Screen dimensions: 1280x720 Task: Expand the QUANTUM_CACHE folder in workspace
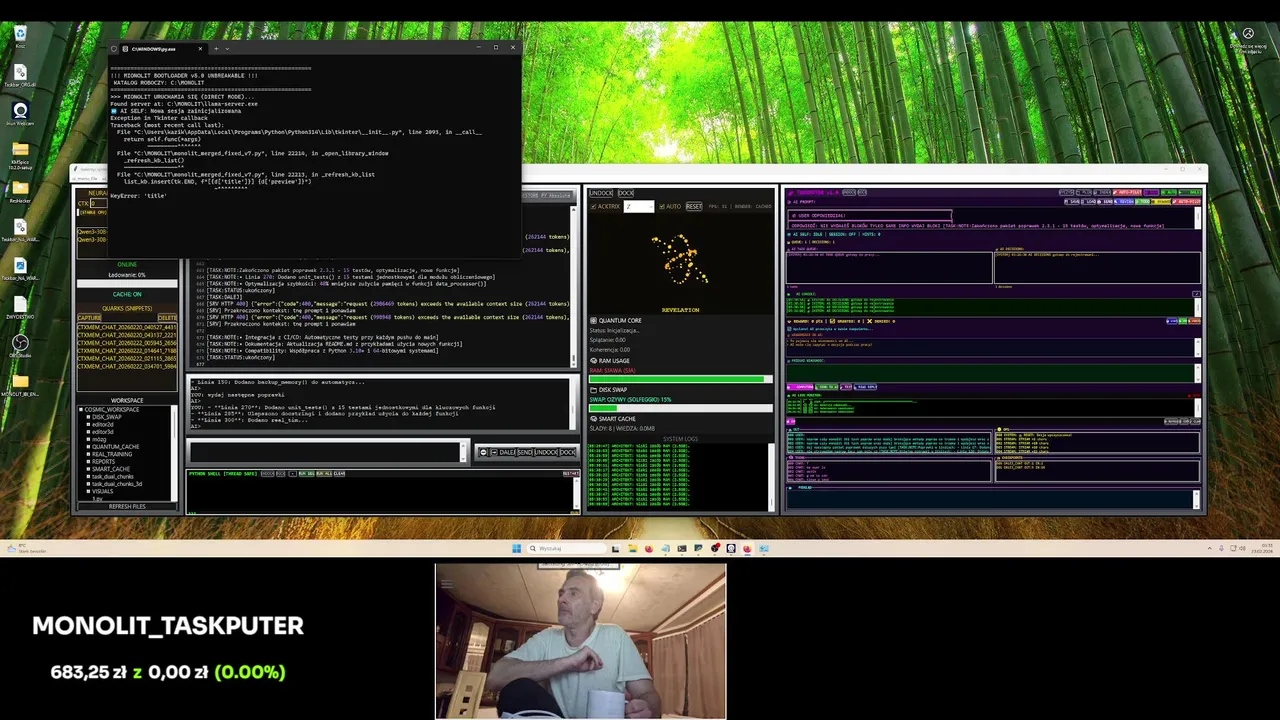tap(88, 446)
